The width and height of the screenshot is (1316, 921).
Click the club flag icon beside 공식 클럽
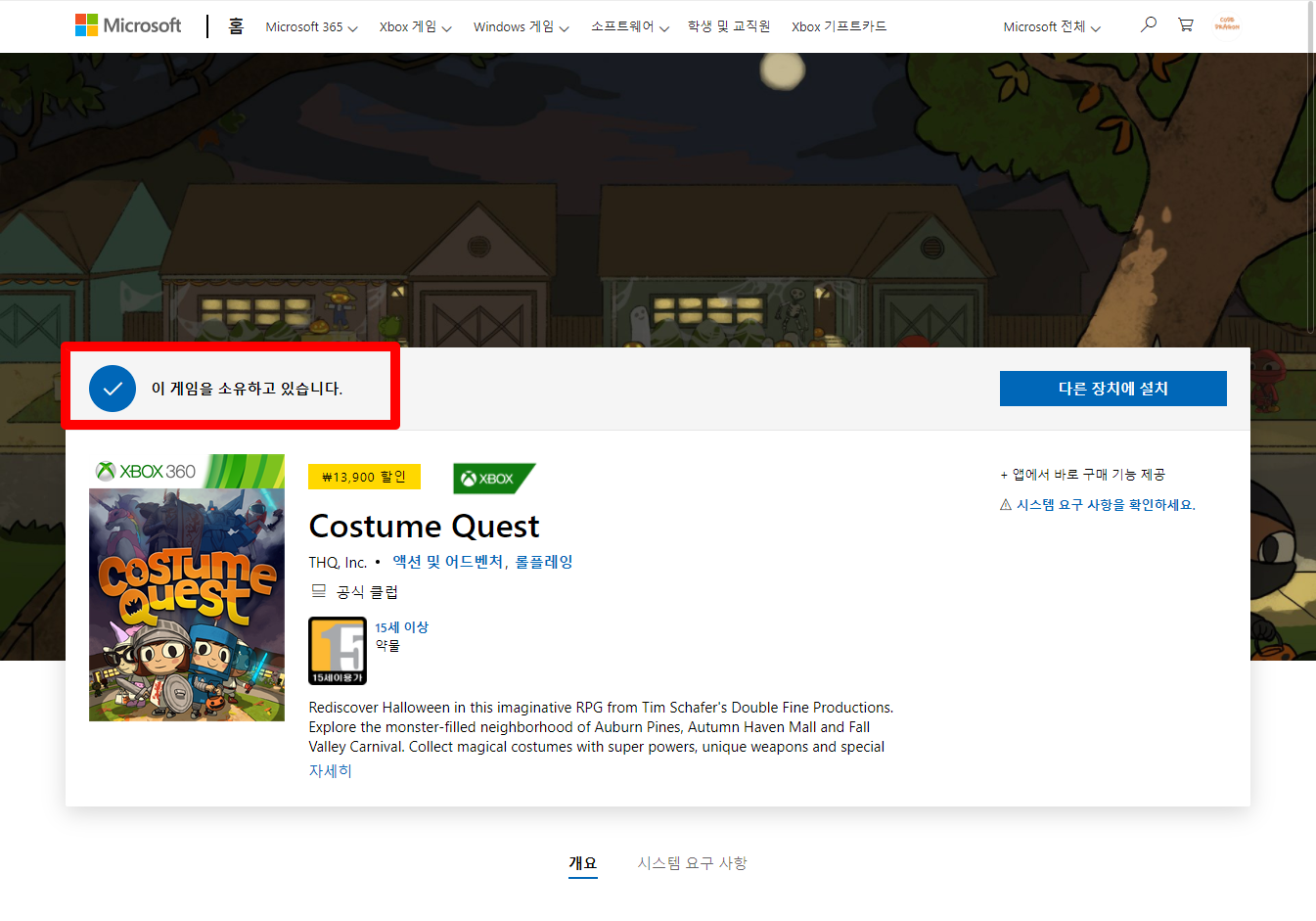318,591
